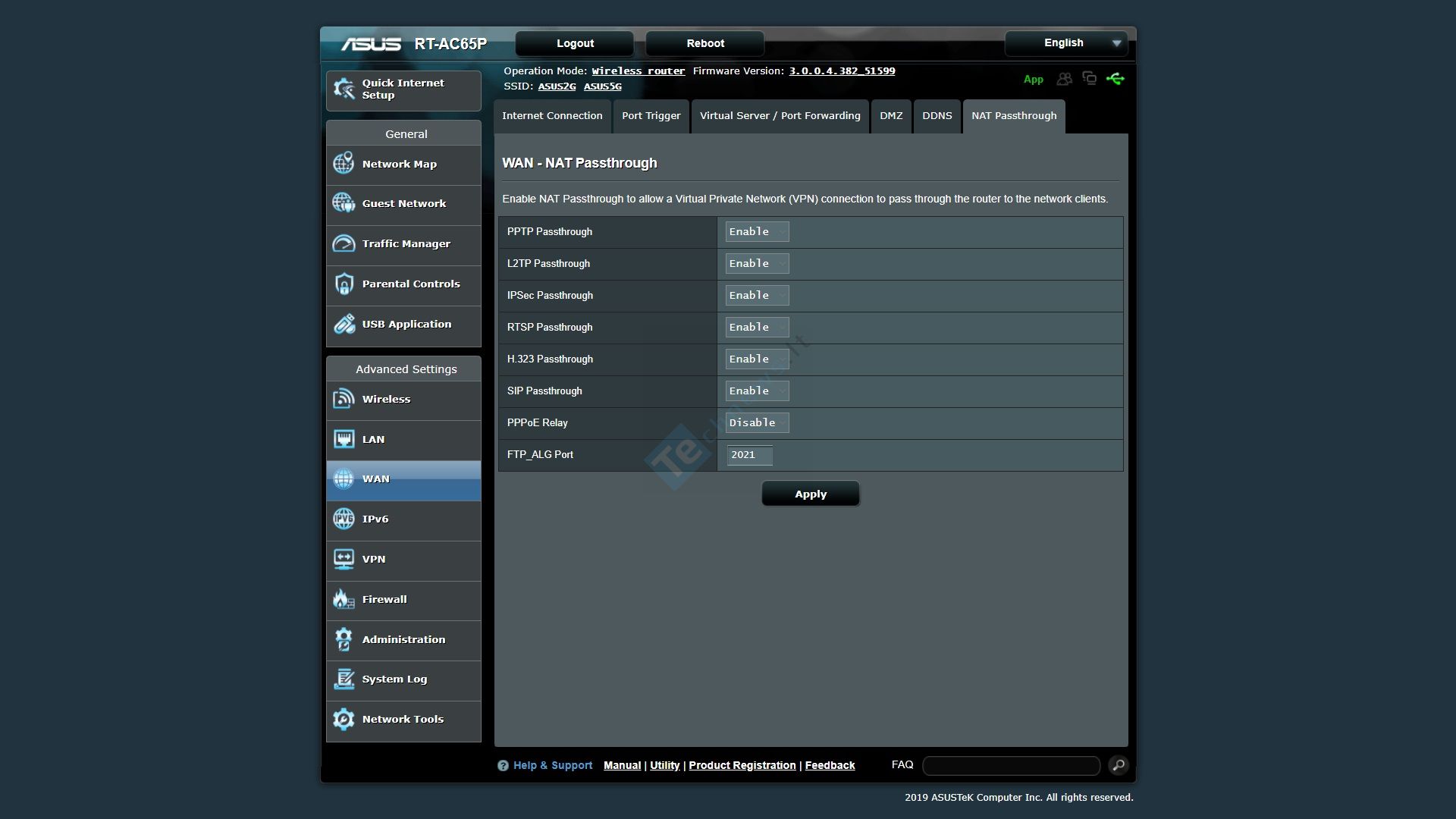Switch to the DMZ tab

point(891,116)
